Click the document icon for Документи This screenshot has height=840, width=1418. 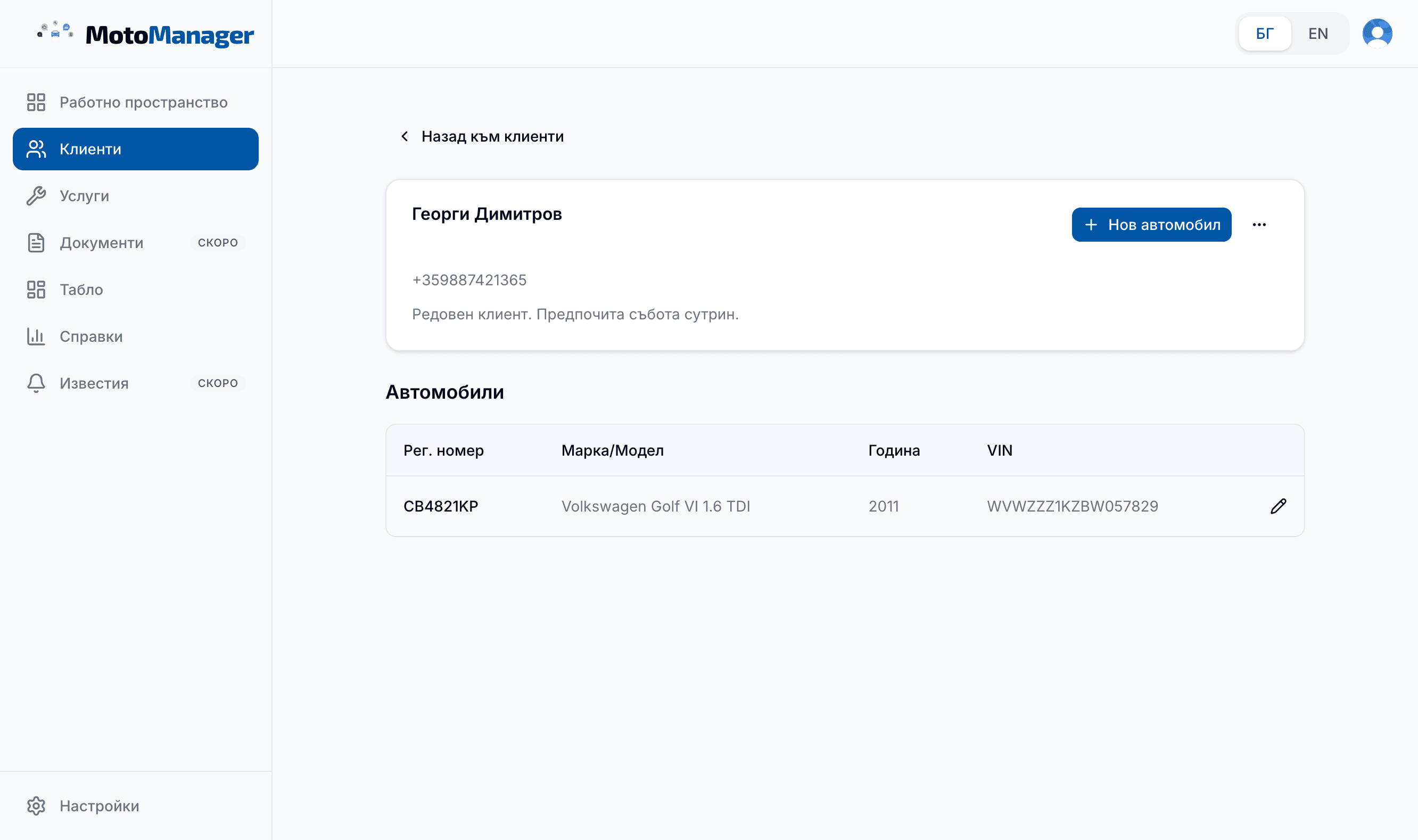point(36,243)
